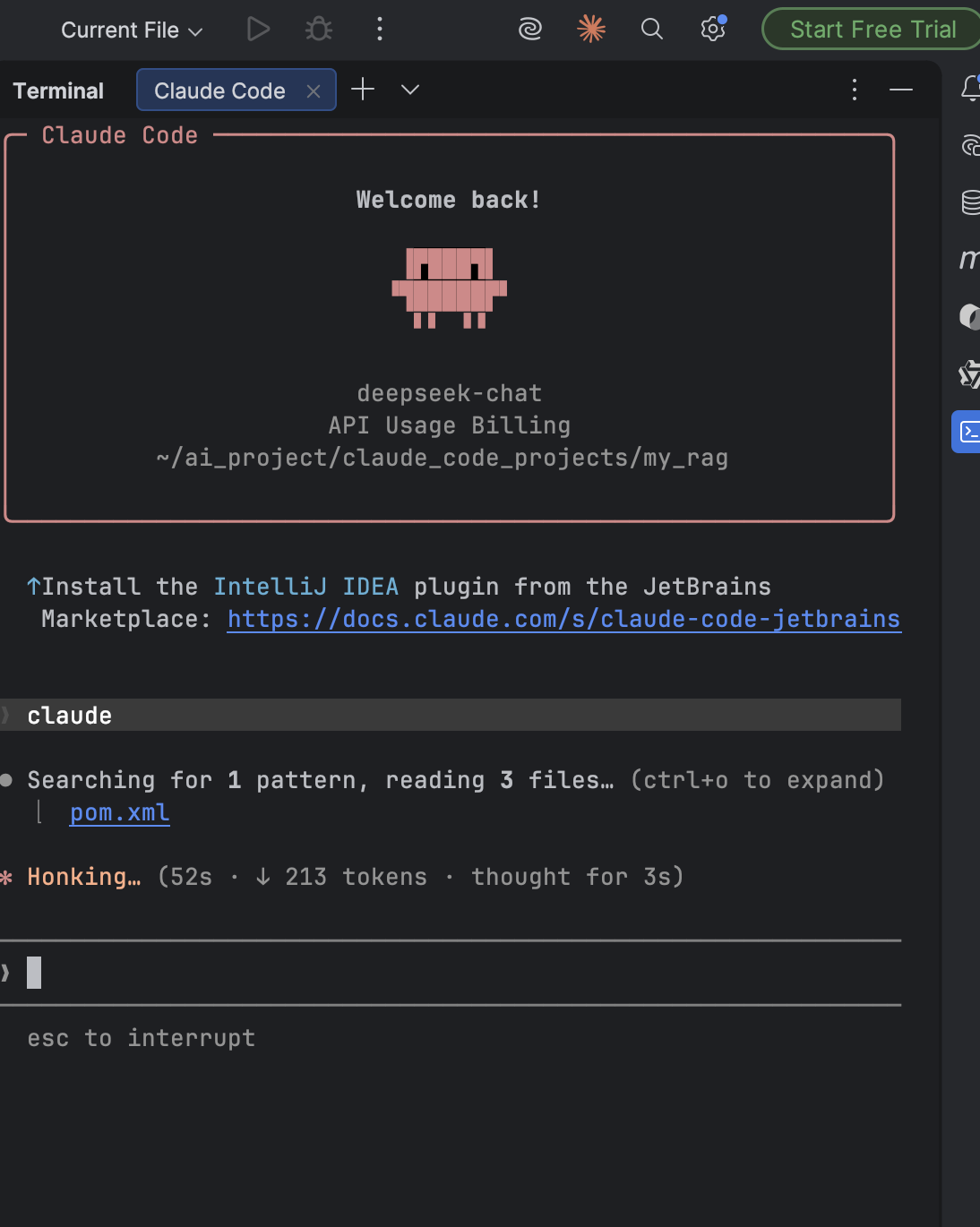Click the 'esc to interrupt' hint
Viewport: 980px width, 1227px height.
(142, 1038)
